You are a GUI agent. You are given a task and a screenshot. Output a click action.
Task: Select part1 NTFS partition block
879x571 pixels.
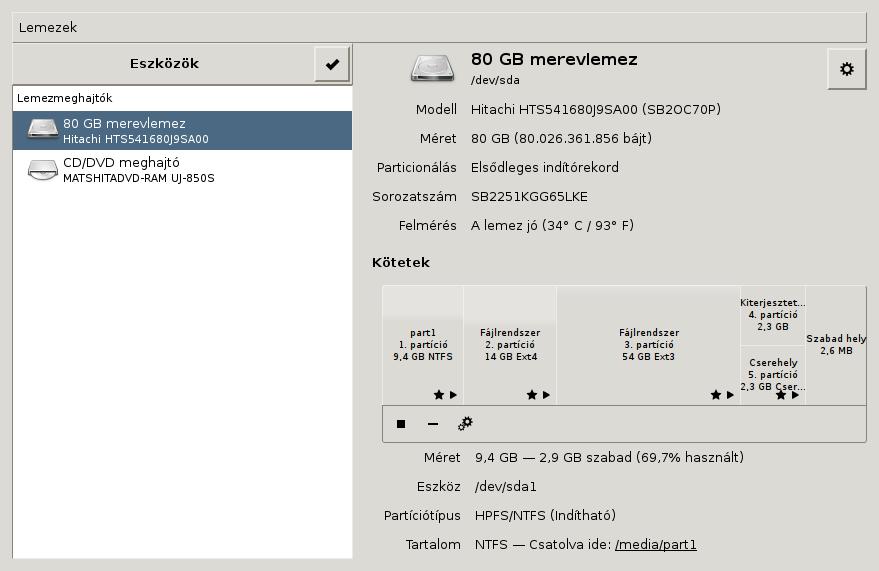tap(423, 344)
